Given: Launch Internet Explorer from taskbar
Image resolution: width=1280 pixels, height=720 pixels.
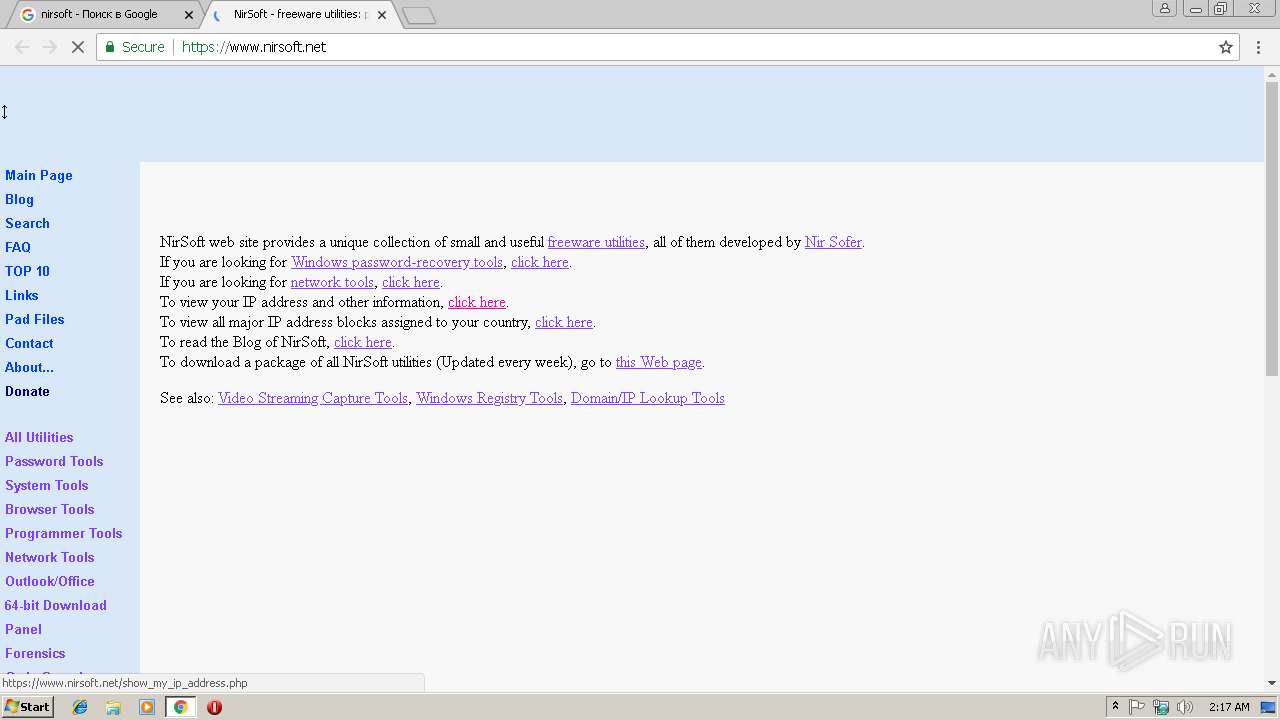Looking at the screenshot, I should pos(80,707).
